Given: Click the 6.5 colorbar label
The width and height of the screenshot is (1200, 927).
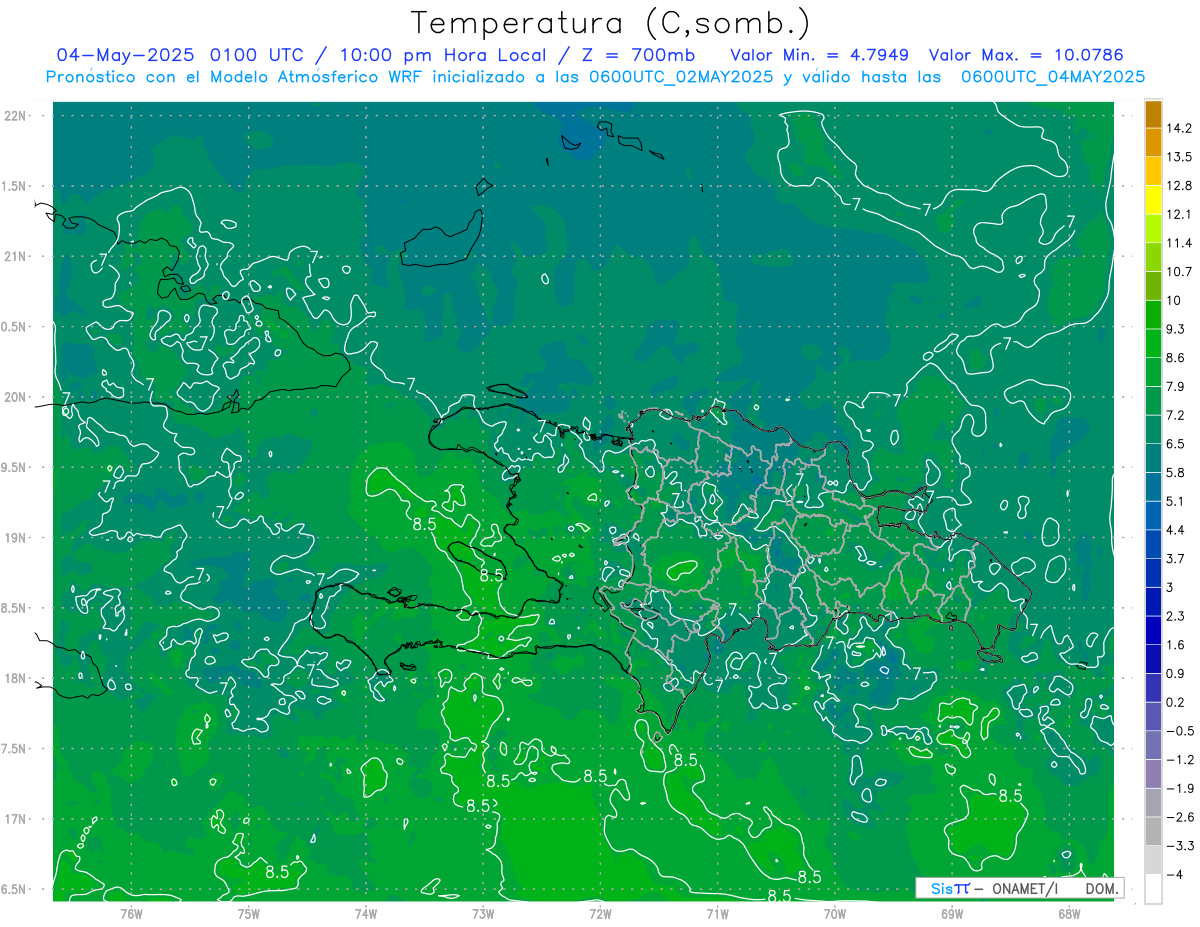Looking at the screenshot, I should 1176,444.
